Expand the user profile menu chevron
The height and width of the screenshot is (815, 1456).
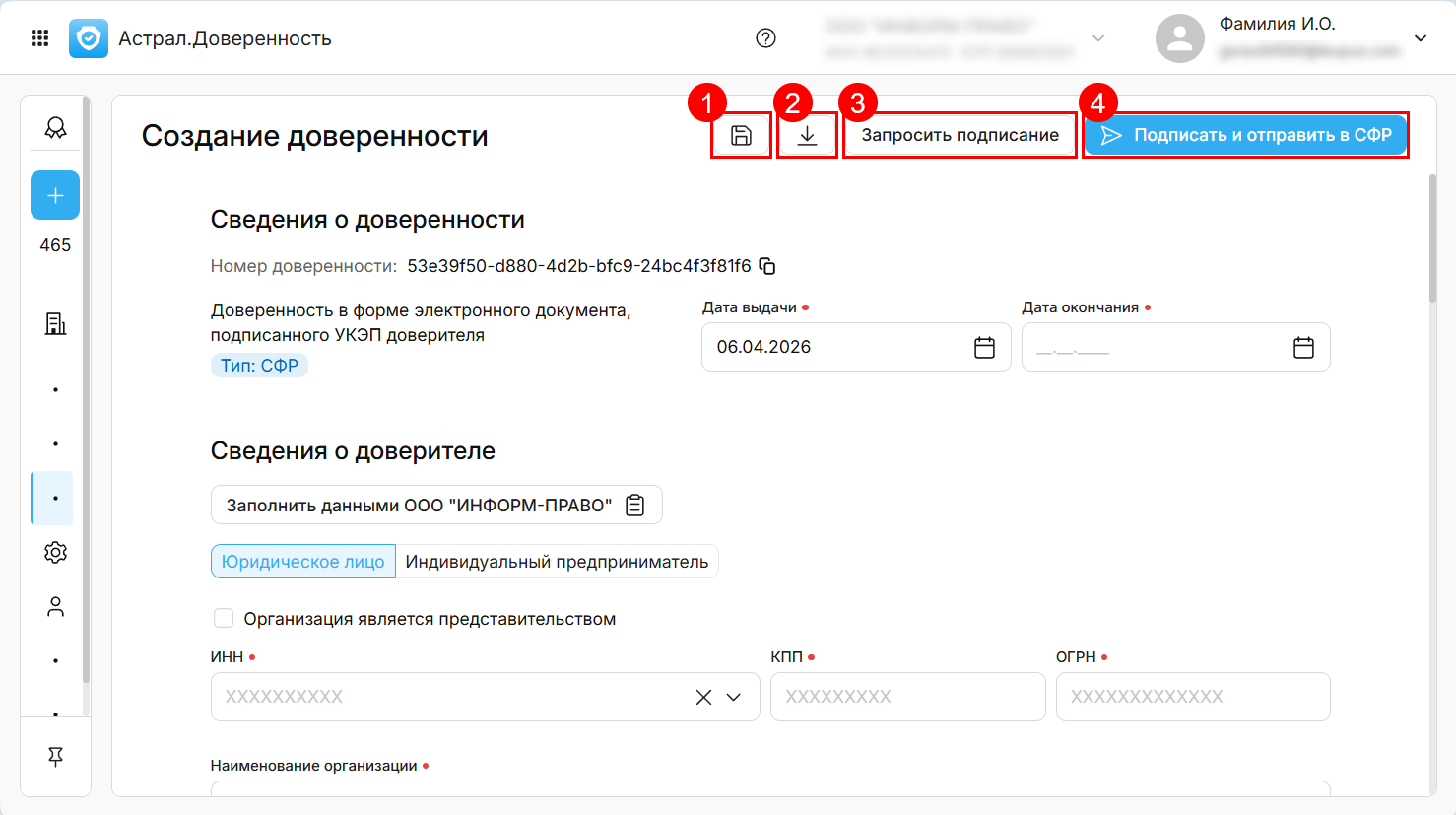pos(1421,38)
